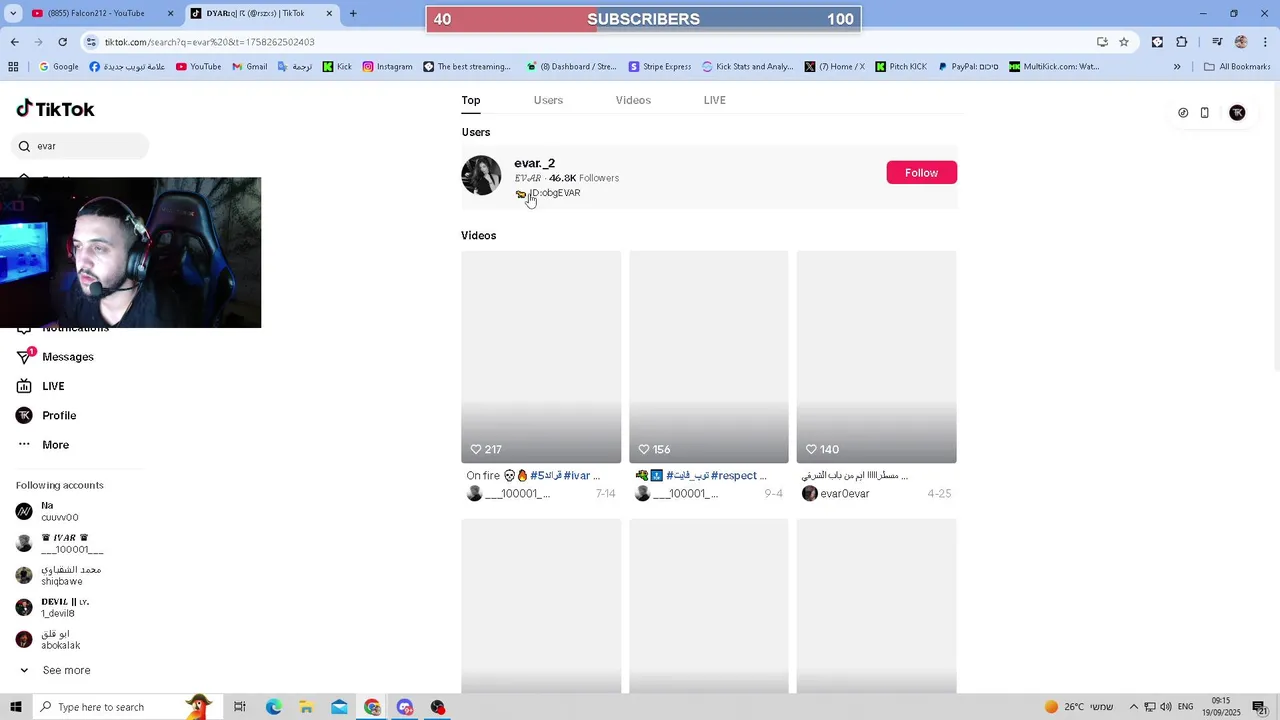The width and height of the screenshot is (1280, 720).
Task: Click the TikTok logo
Action: tap(56, 109)
